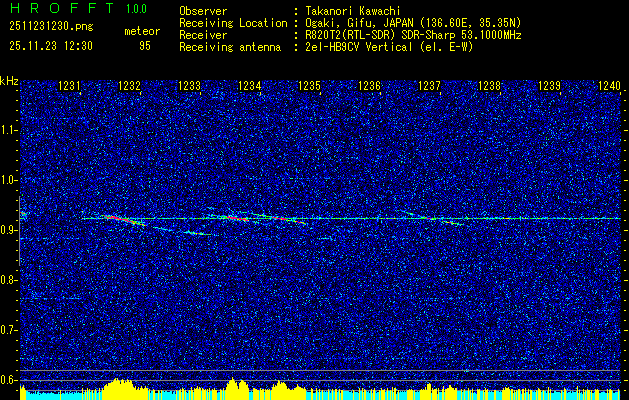Click the meteor count value 95
629x400 pixels.
pos(145,46)
